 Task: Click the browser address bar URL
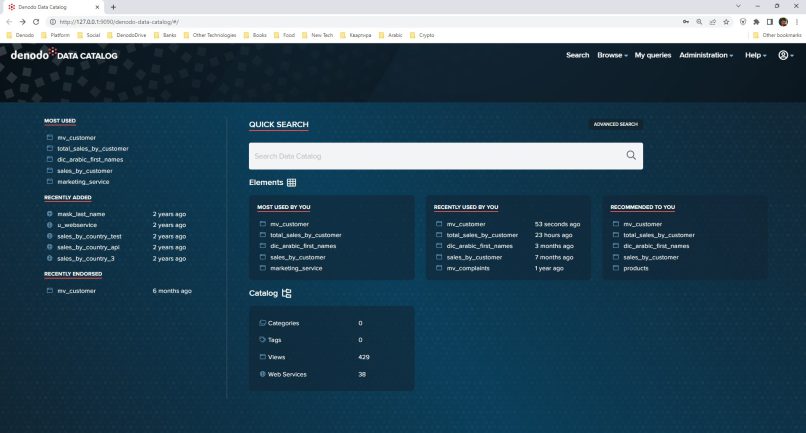119,22
